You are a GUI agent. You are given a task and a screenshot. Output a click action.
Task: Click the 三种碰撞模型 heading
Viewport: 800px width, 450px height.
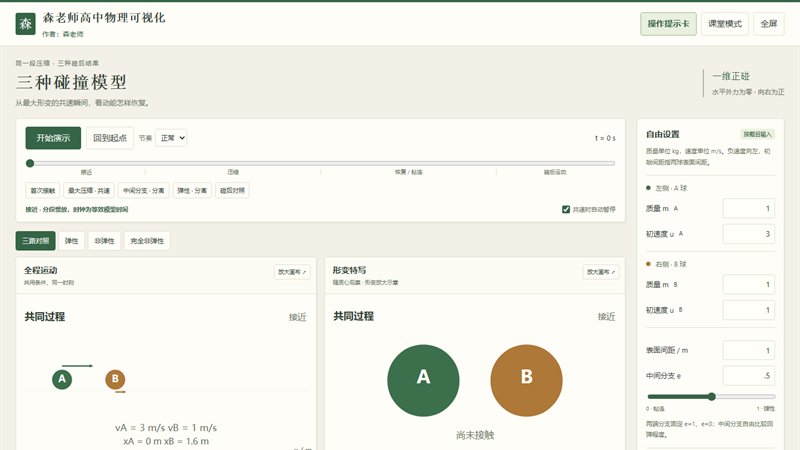click(x=71, y=82)
